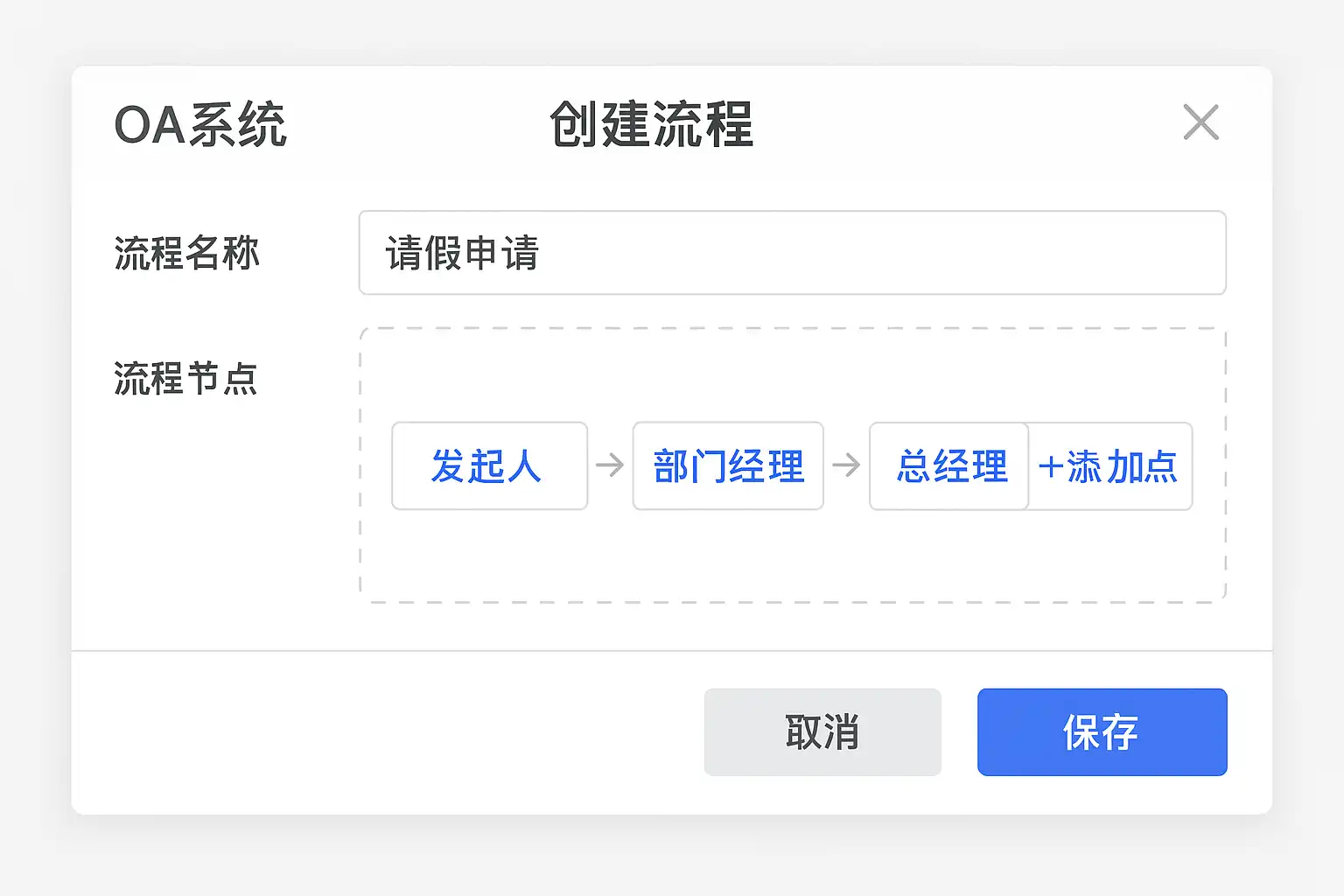This screenshot has height=896, width=1344.
Task: Select the 部门经理 node
Action: pos(728,465)
